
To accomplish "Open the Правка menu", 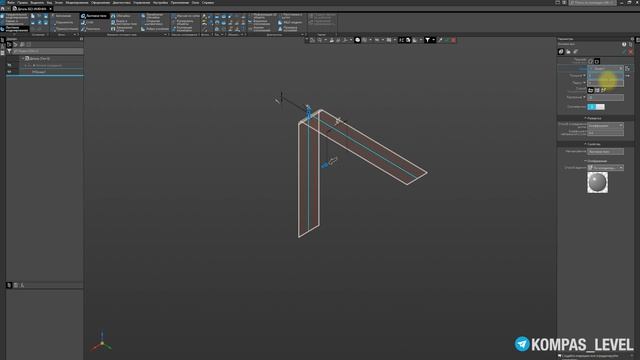I will pyautogui.click(x=22, y=2).
